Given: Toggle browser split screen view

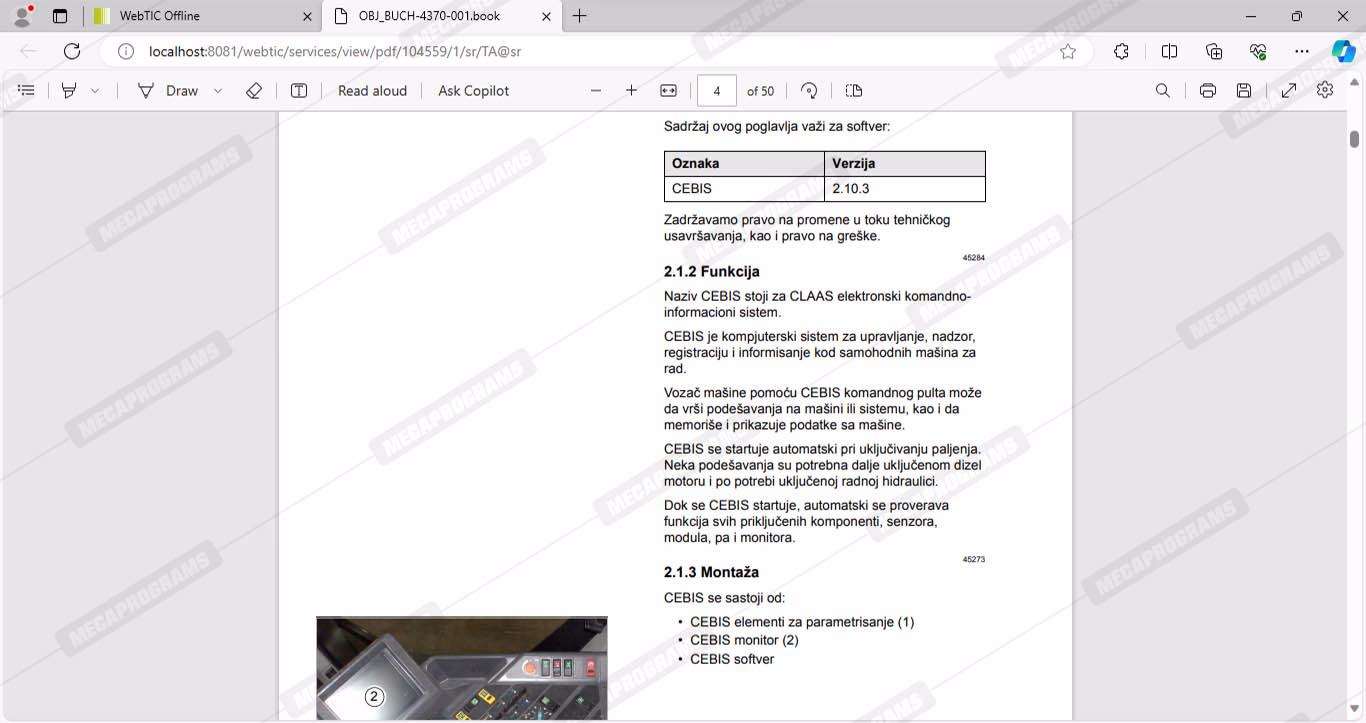Looking at the screenshot, I should tap(1169, 52).
